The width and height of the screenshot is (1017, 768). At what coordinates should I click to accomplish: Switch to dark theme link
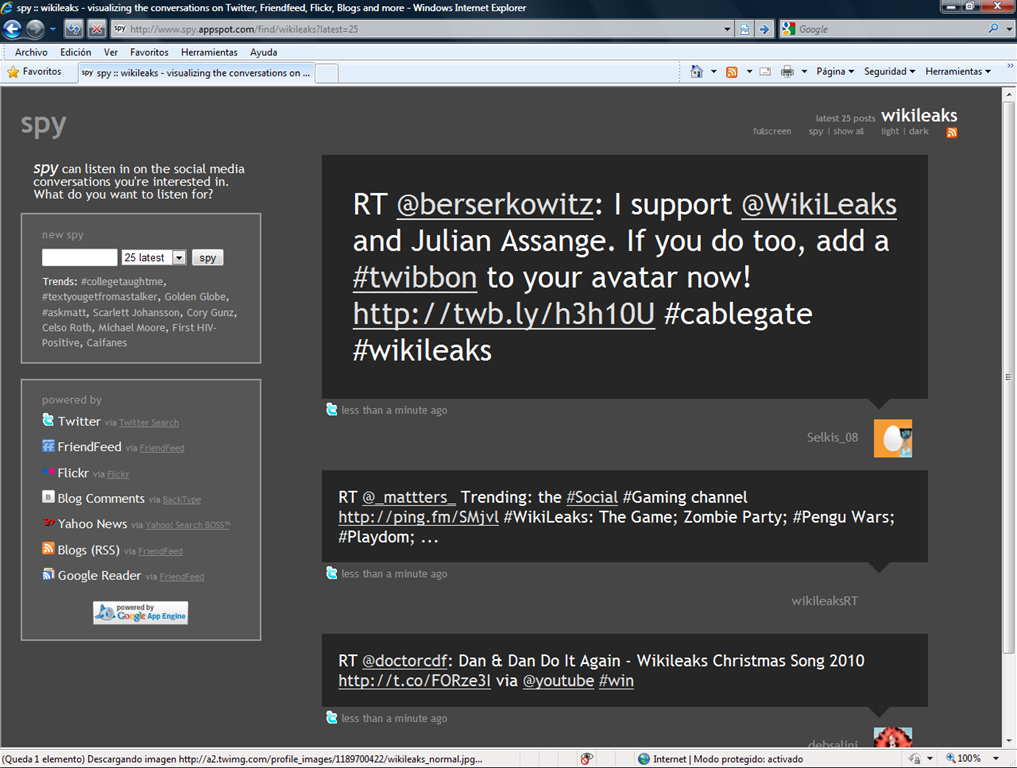918,131
